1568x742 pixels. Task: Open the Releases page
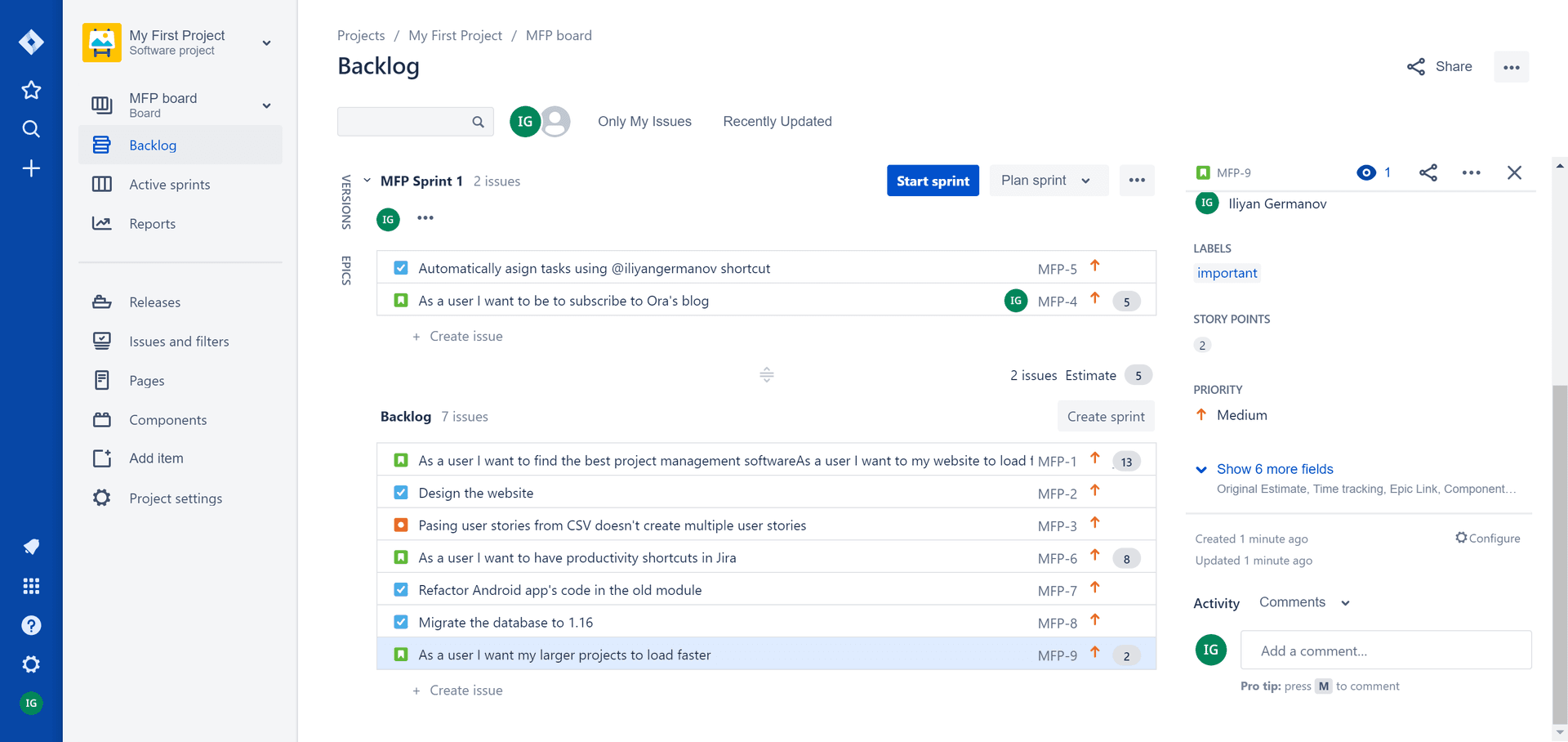click(x=154, y=302)
